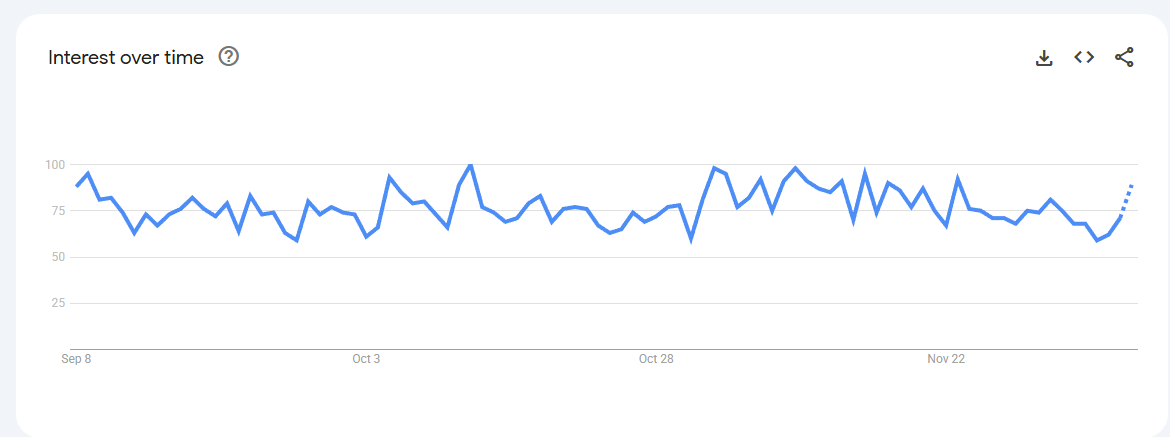
Task: Select the Oct 3 date label
Action: click(x=366, y=359)
